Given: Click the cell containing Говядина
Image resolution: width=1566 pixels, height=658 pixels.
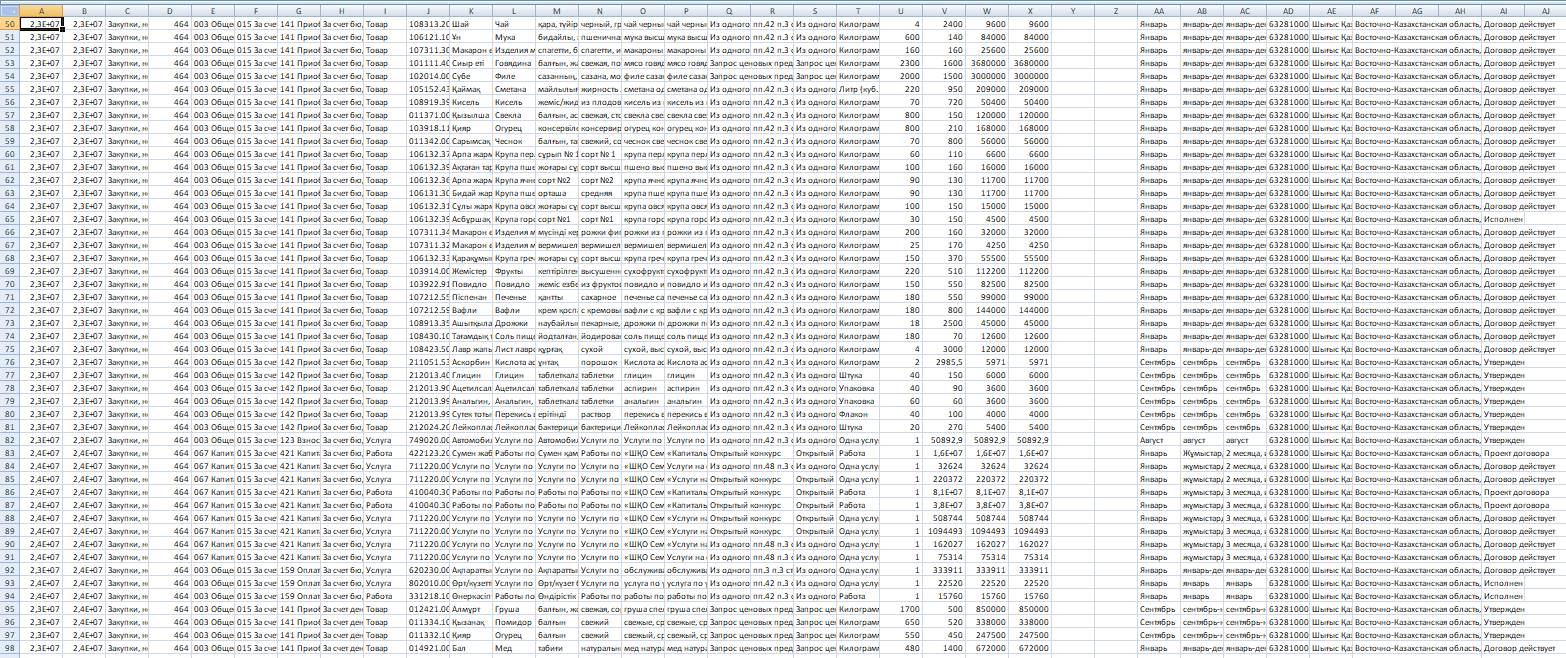Looking at the screenshot, I should (514, 62).
